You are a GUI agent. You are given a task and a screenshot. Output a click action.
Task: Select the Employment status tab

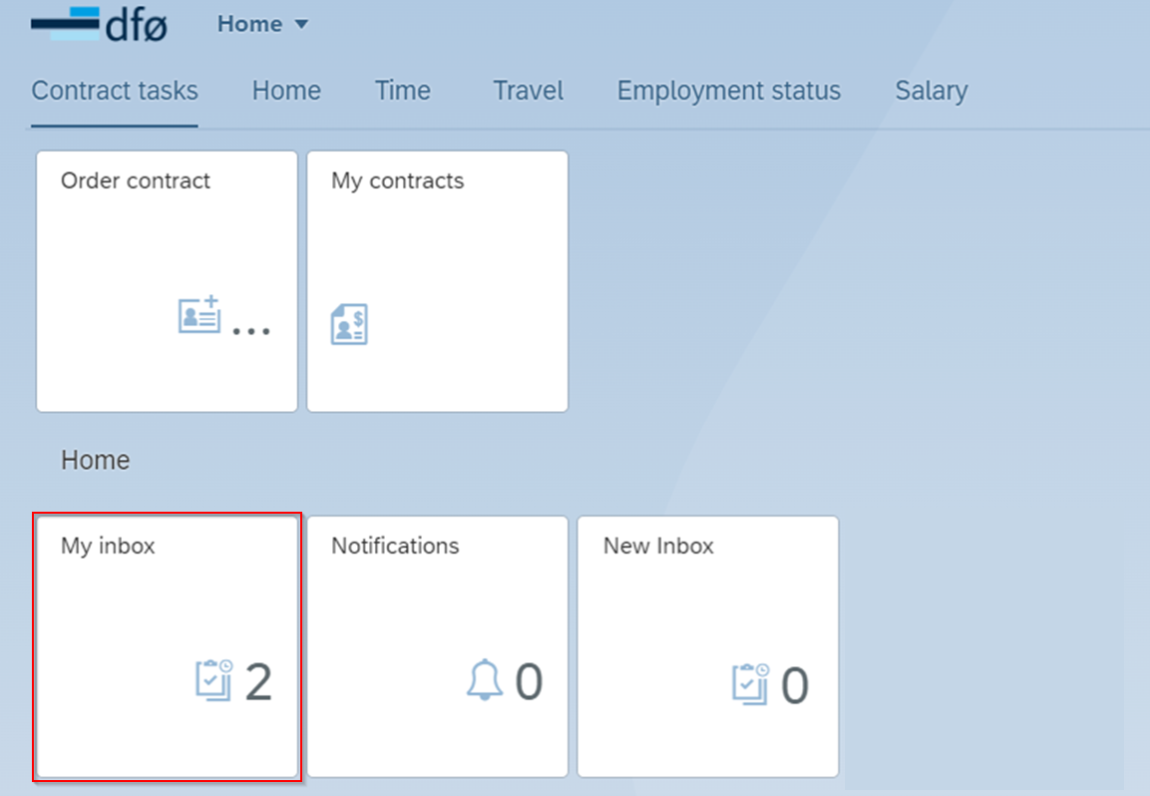pos(728,90)
